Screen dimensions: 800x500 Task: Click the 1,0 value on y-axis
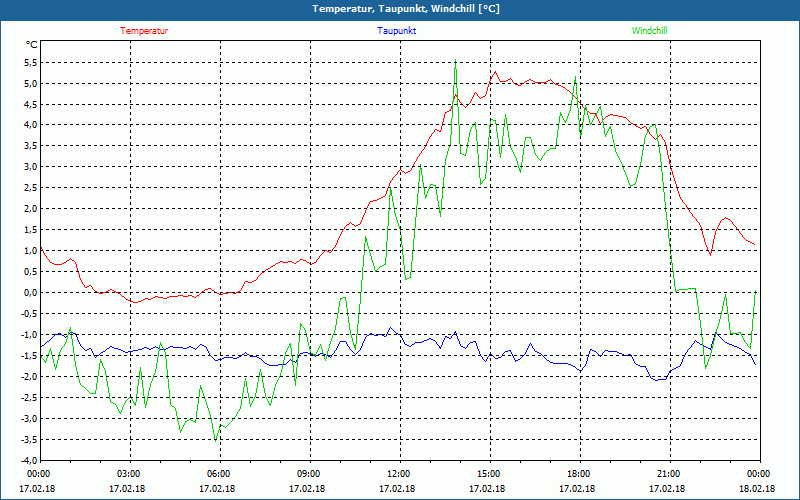coord(31,251)
